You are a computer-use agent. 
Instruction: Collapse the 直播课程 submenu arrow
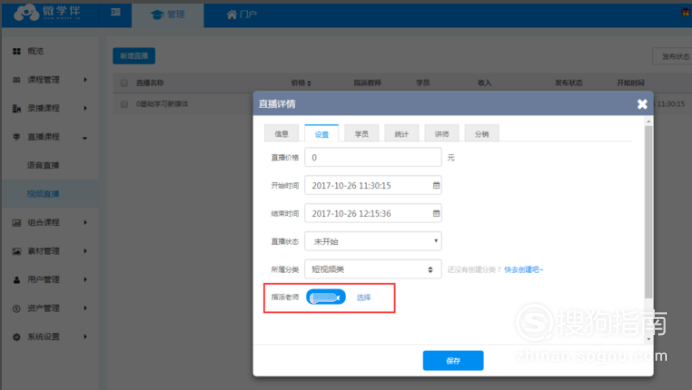pos(85,138)
